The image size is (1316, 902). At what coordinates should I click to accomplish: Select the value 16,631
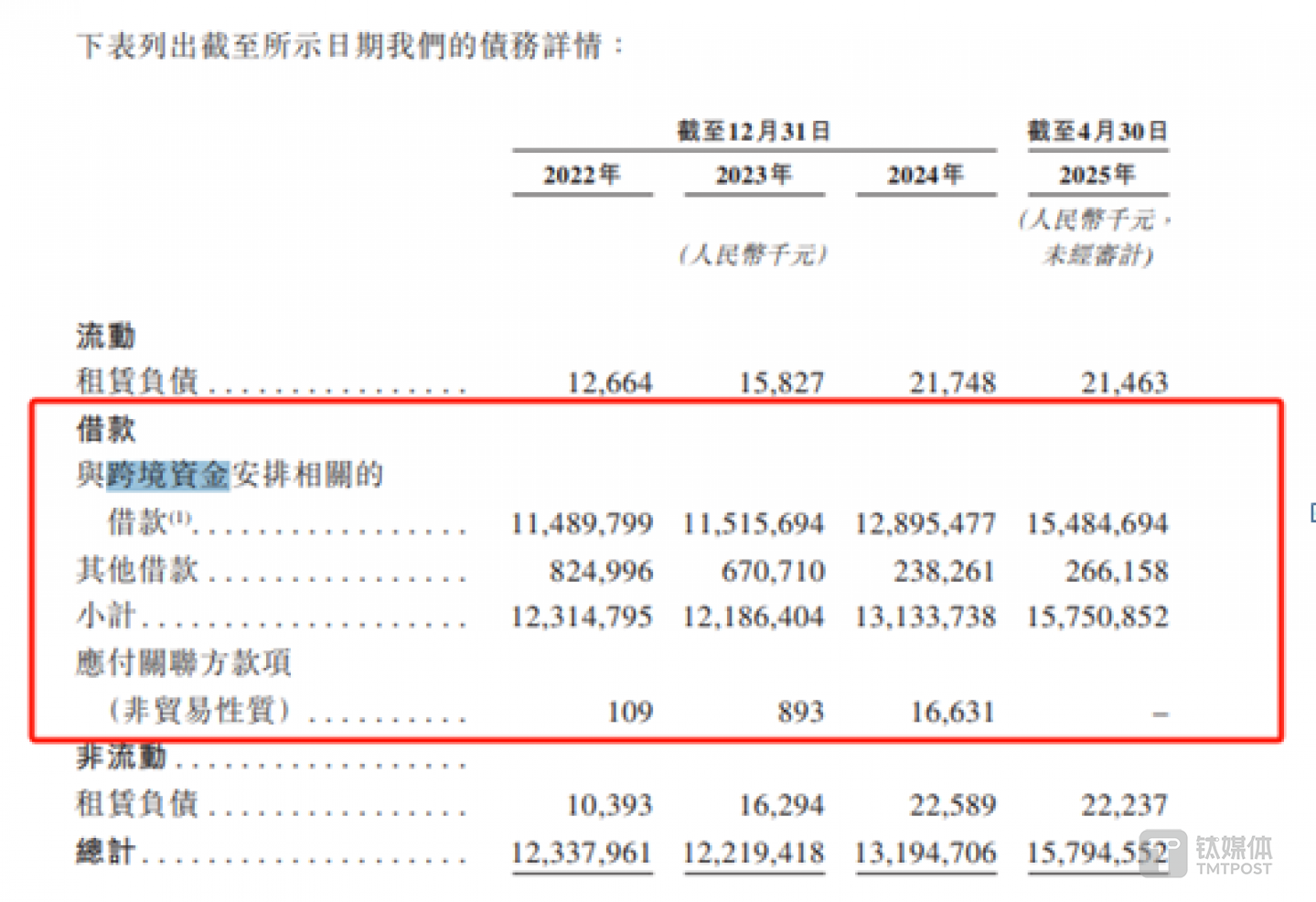click(953, 712)
